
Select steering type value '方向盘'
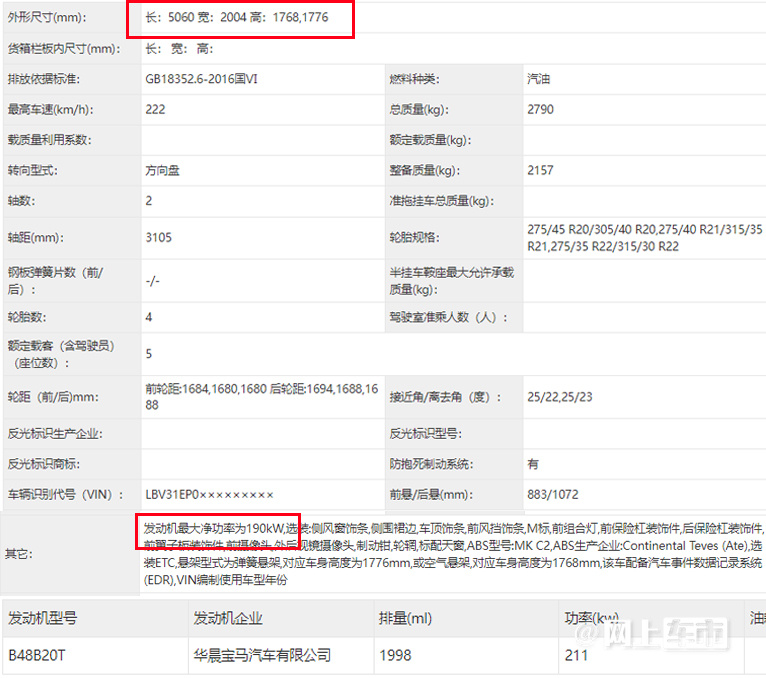163,170
